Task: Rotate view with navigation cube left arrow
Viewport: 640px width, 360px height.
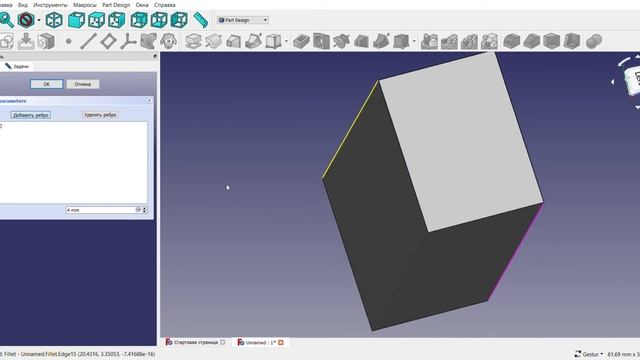Action: [x=612, y=82]
